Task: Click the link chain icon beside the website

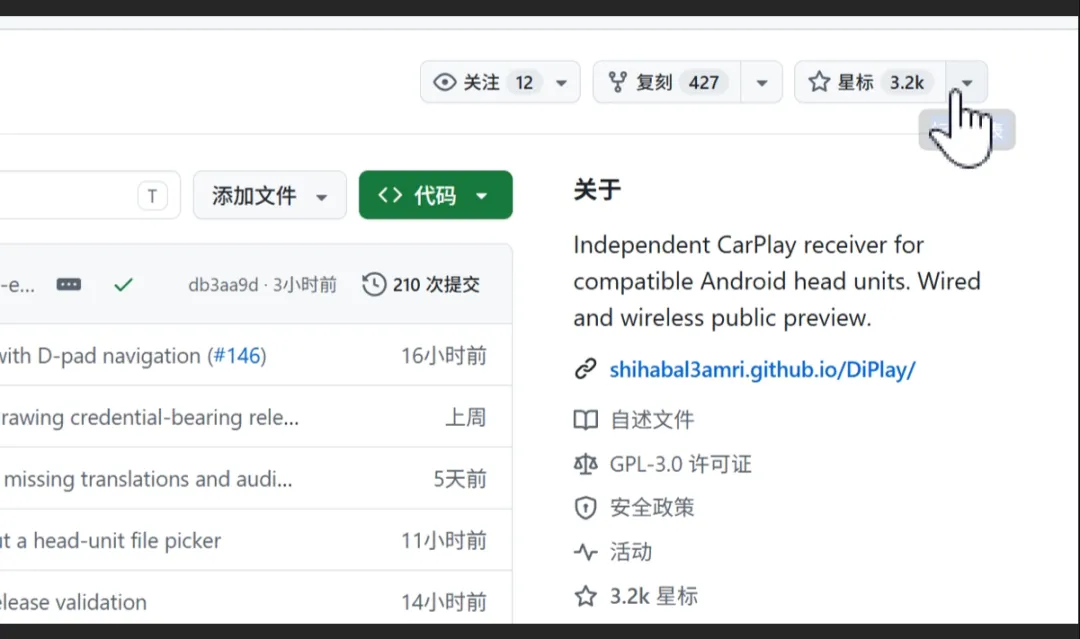Action: click(585, 369)
